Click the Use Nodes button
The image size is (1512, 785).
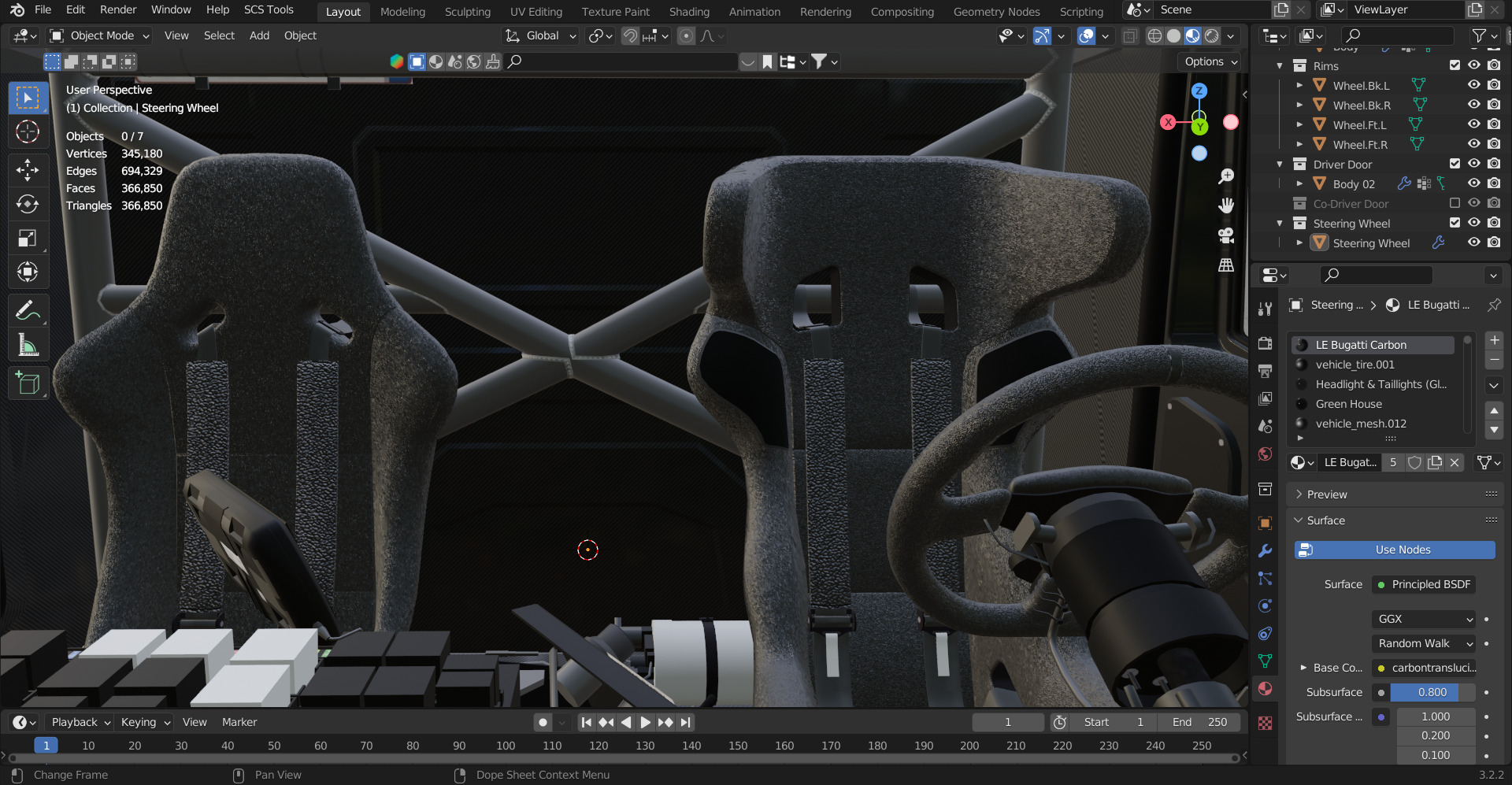(x=1395, y=550)
